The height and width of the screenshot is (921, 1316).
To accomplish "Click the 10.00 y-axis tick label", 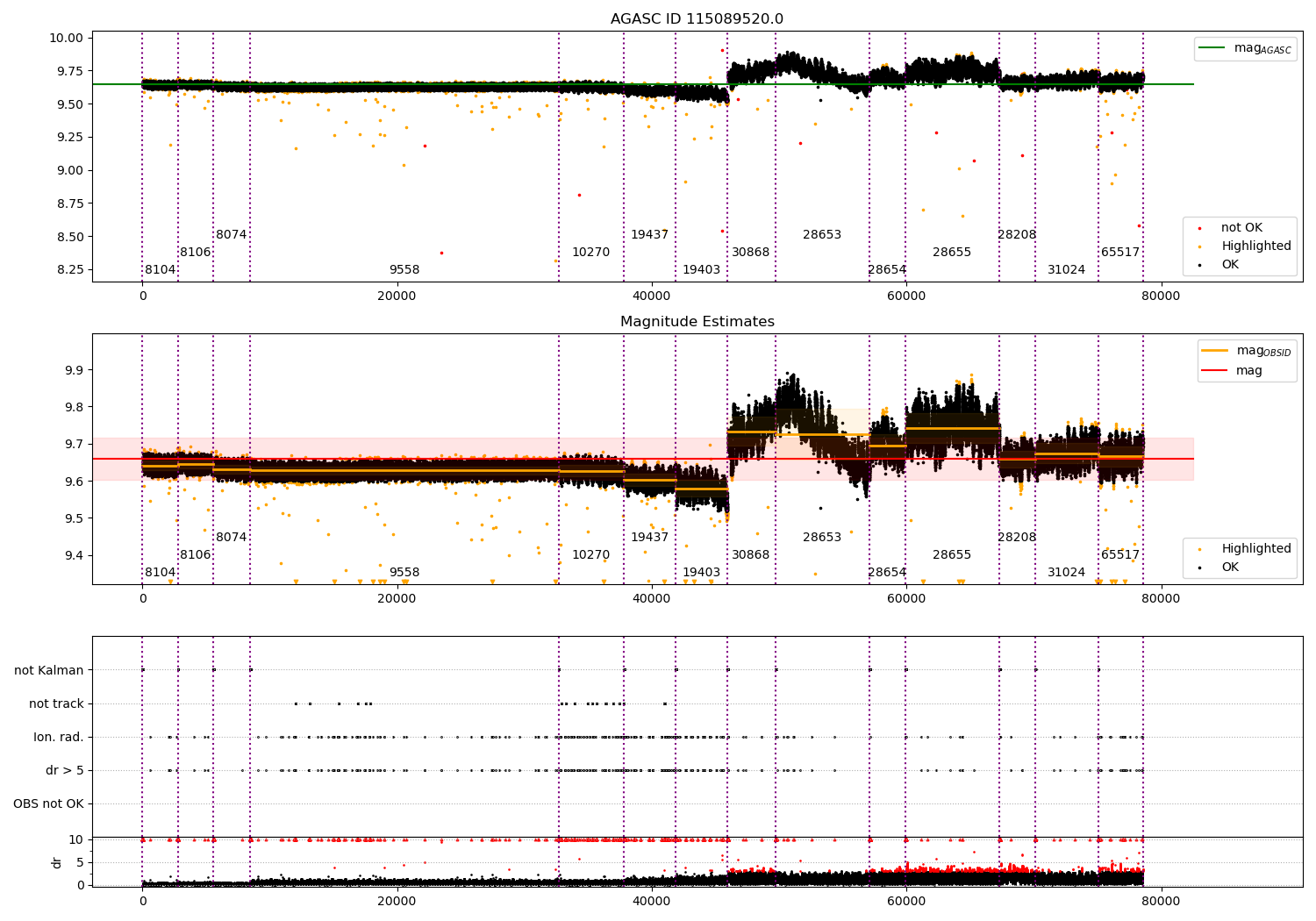I will coord(67,39).
